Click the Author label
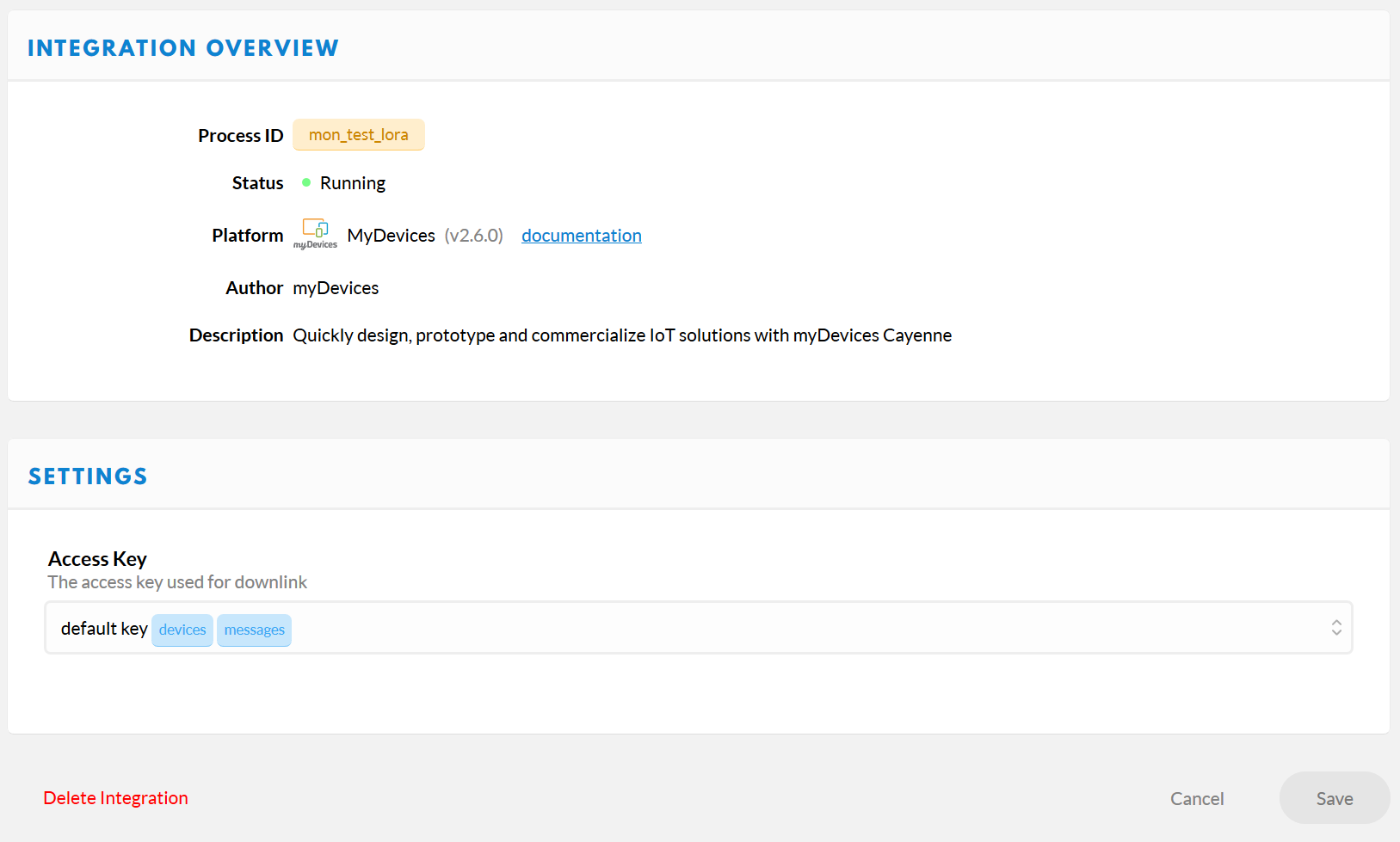 pos(255,288)
